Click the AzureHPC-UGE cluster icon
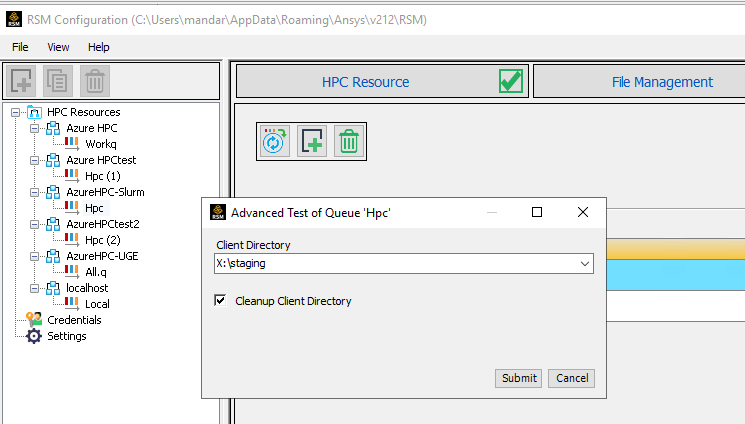 [x=53, y=256]
